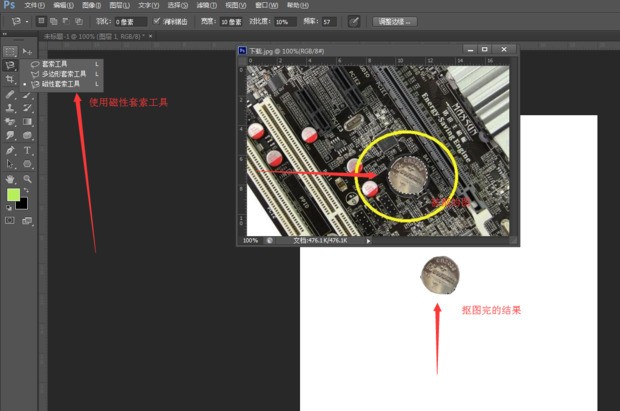
Task: Select the Spot Healing Brush tool
Action: (10, 95)
